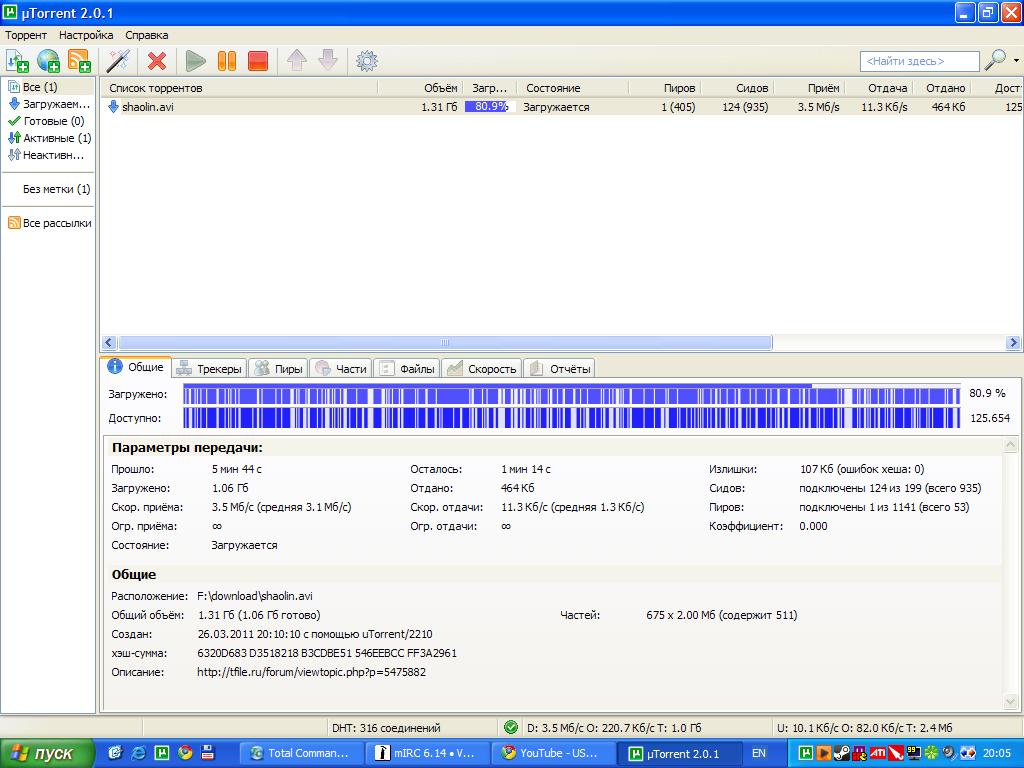Open Preferences via the gear icon
The height and width of the screenshot is (768, 1024).
pyautogui.click(x=367, y=61)
